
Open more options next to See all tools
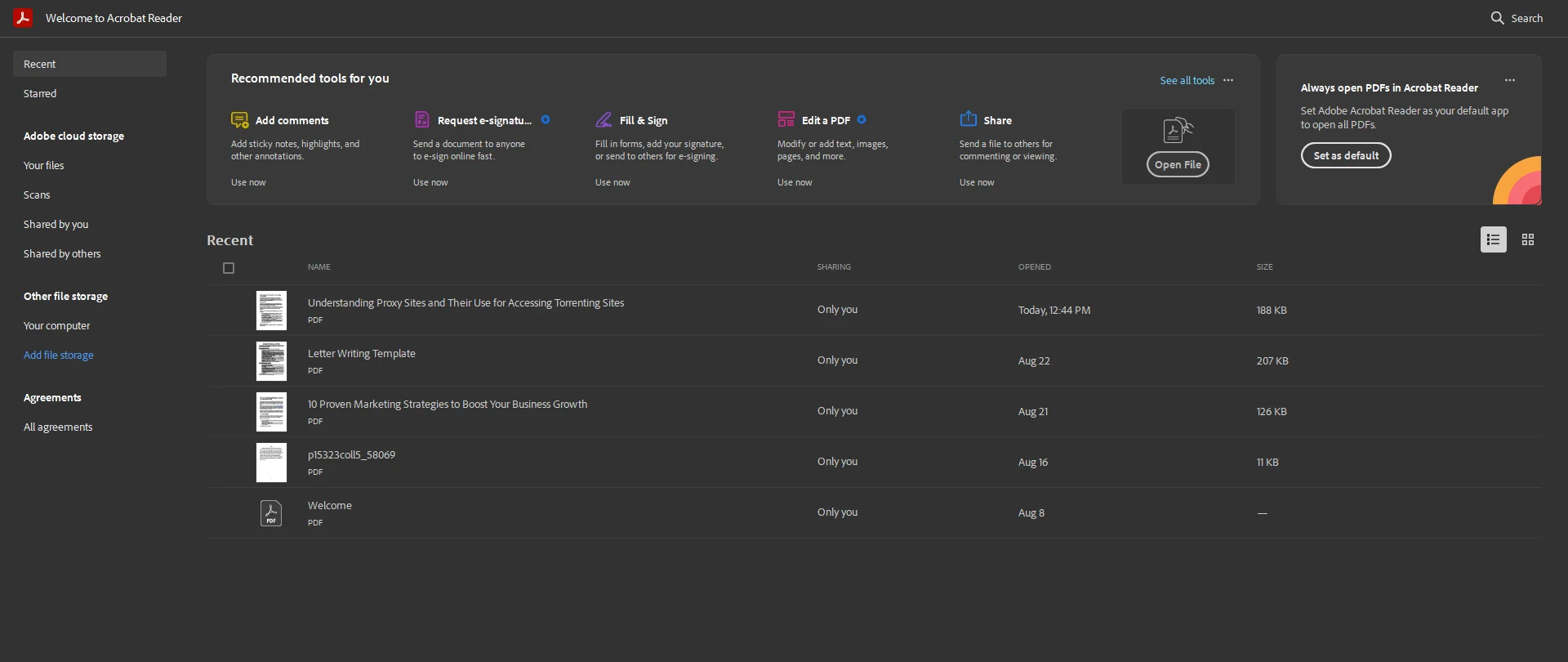[1228, 80]
